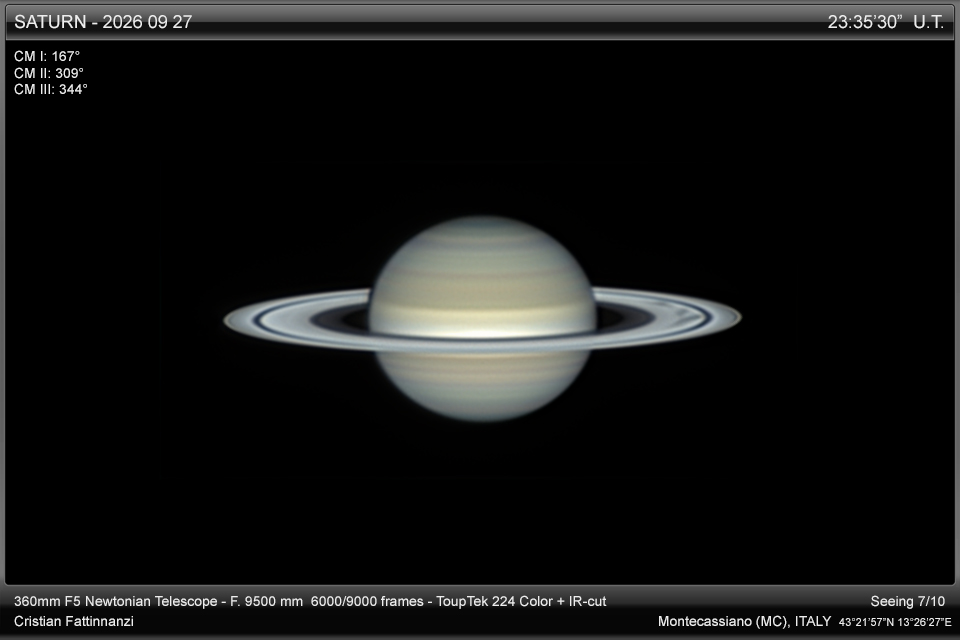The width and height of the screenshot is (960, 640).
Task: Click the Seeing 7/10 rating text
Action: [x=907, y=601]
